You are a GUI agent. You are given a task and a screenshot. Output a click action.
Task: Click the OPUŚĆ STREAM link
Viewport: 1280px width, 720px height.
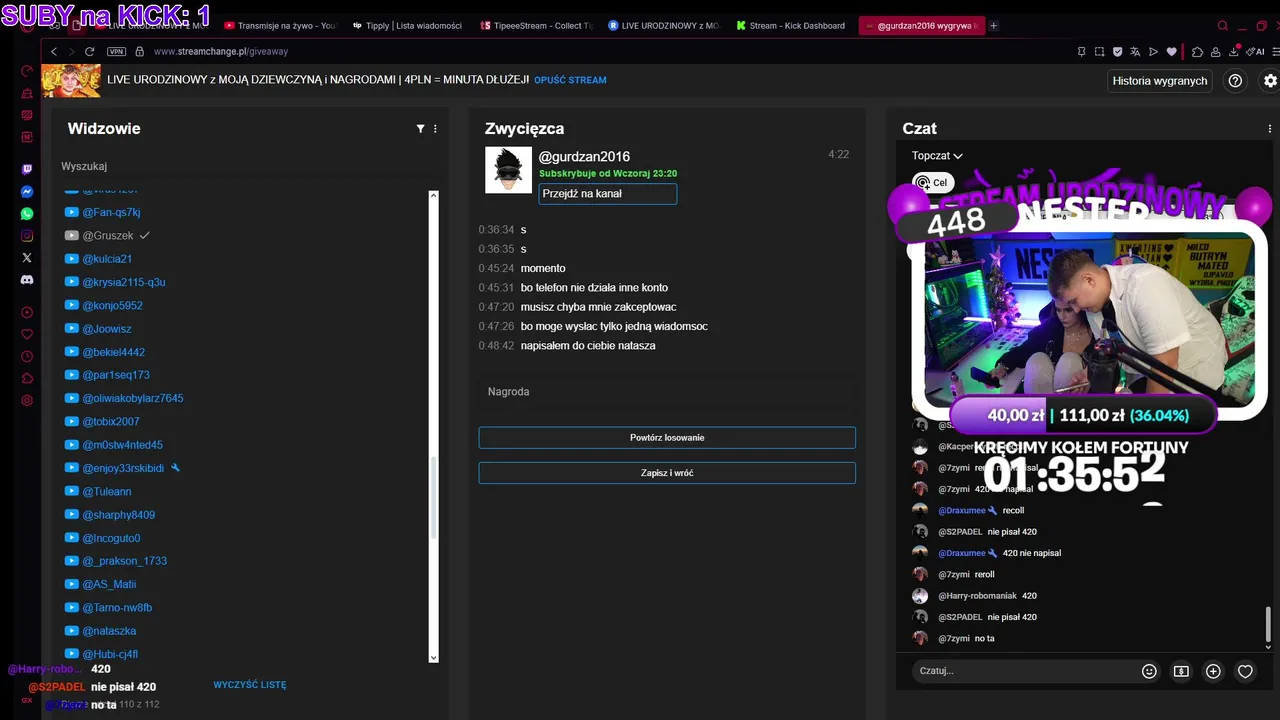pos(570,80)
